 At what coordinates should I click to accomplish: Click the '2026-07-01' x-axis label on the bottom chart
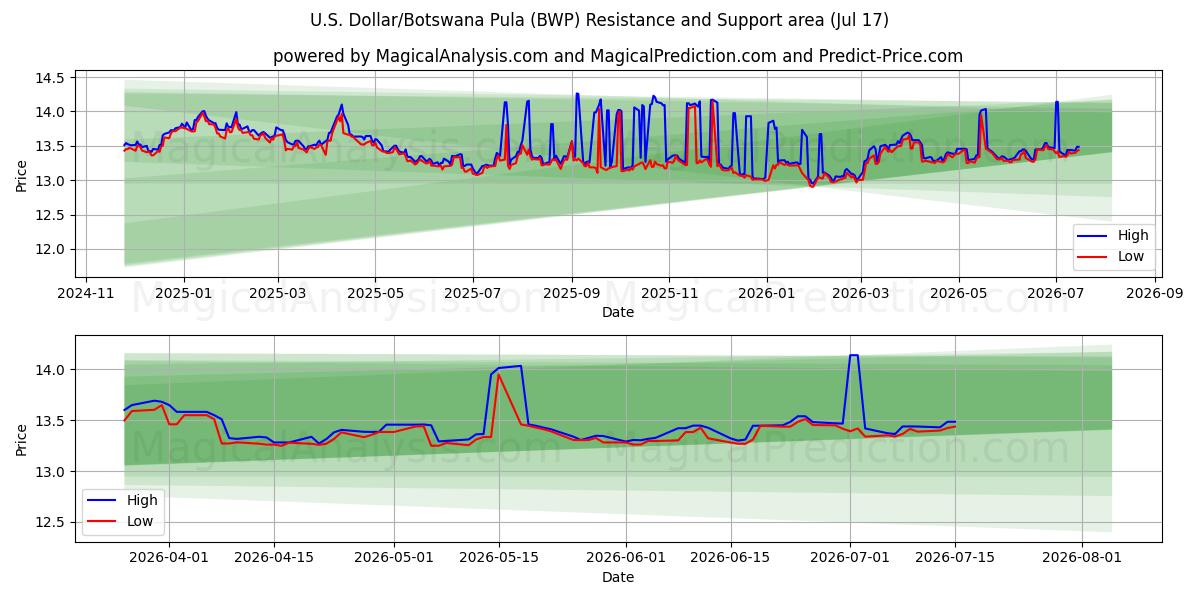pos(849,559)
